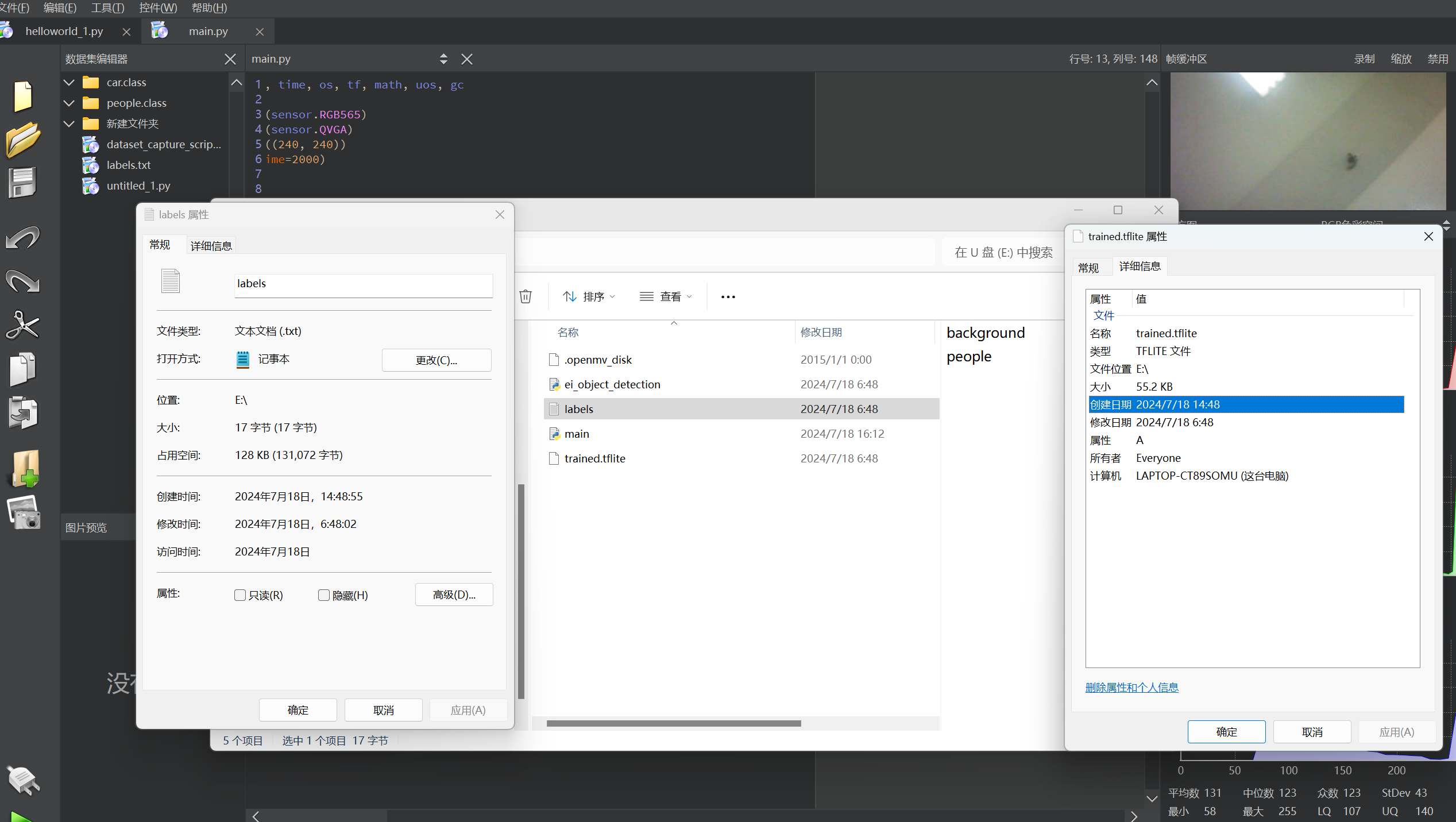Close the labels 属性 dialog
Viewport: 1456px width, 822px height.
pos(500,214)
